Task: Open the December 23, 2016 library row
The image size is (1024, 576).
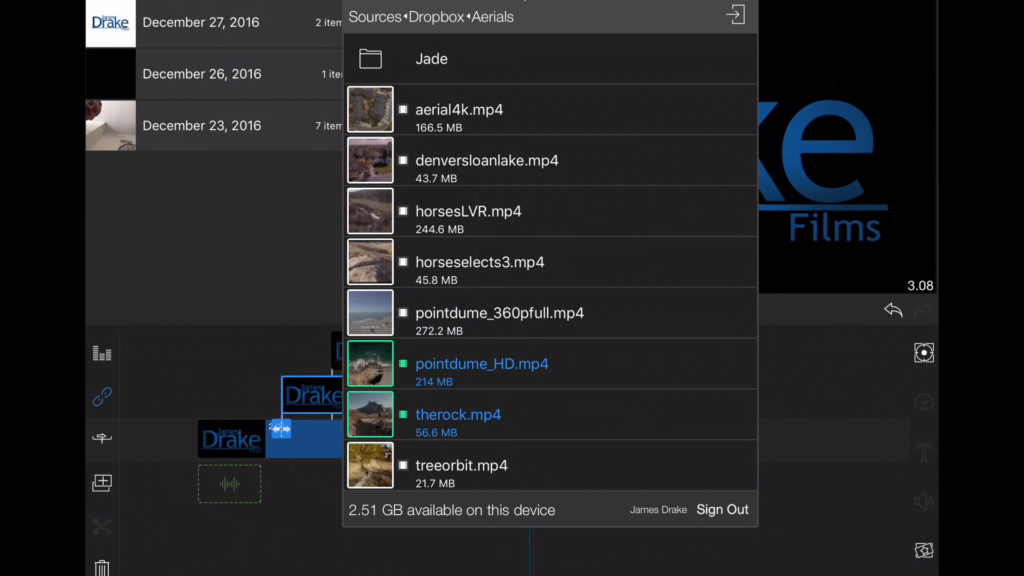Action: (x=214, y=125)
